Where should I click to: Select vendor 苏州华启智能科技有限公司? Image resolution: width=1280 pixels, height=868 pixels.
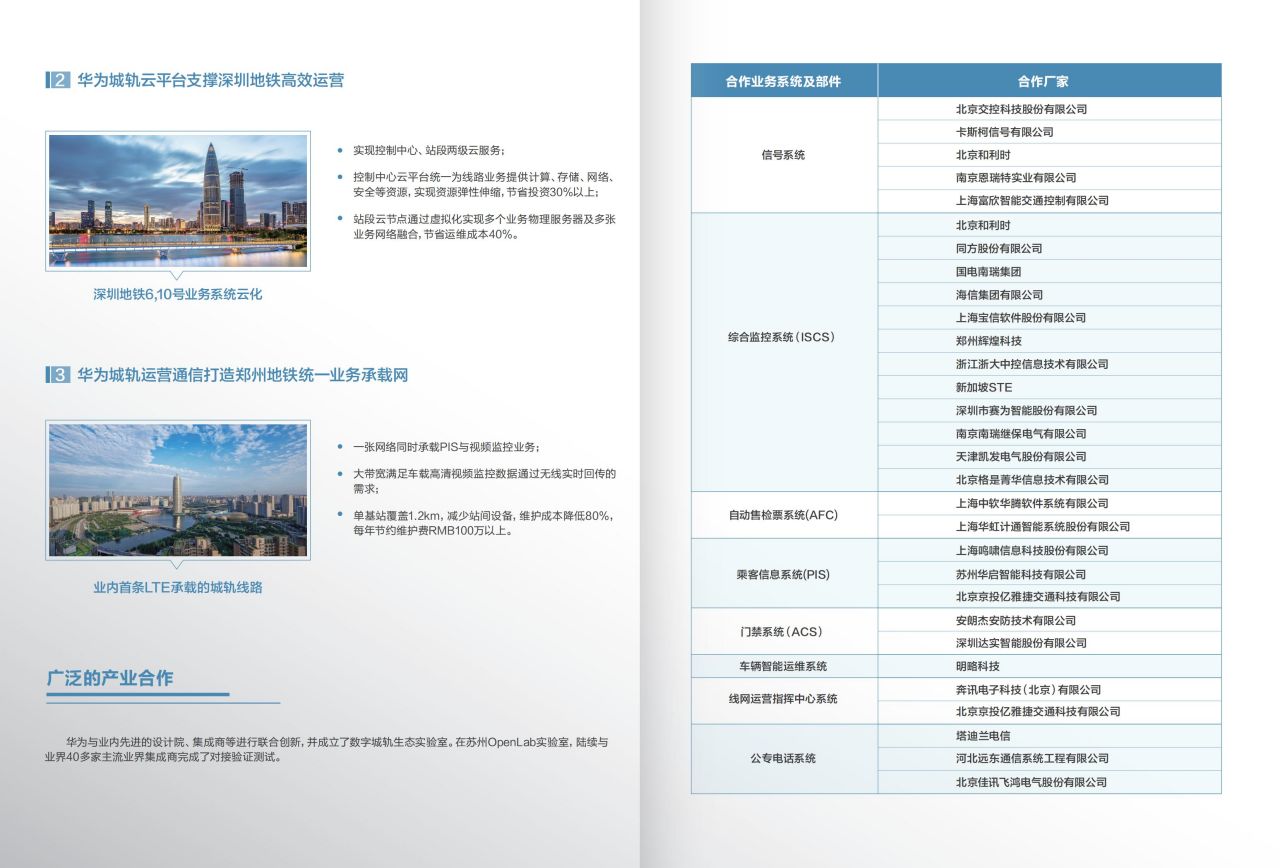point(1021,574)
